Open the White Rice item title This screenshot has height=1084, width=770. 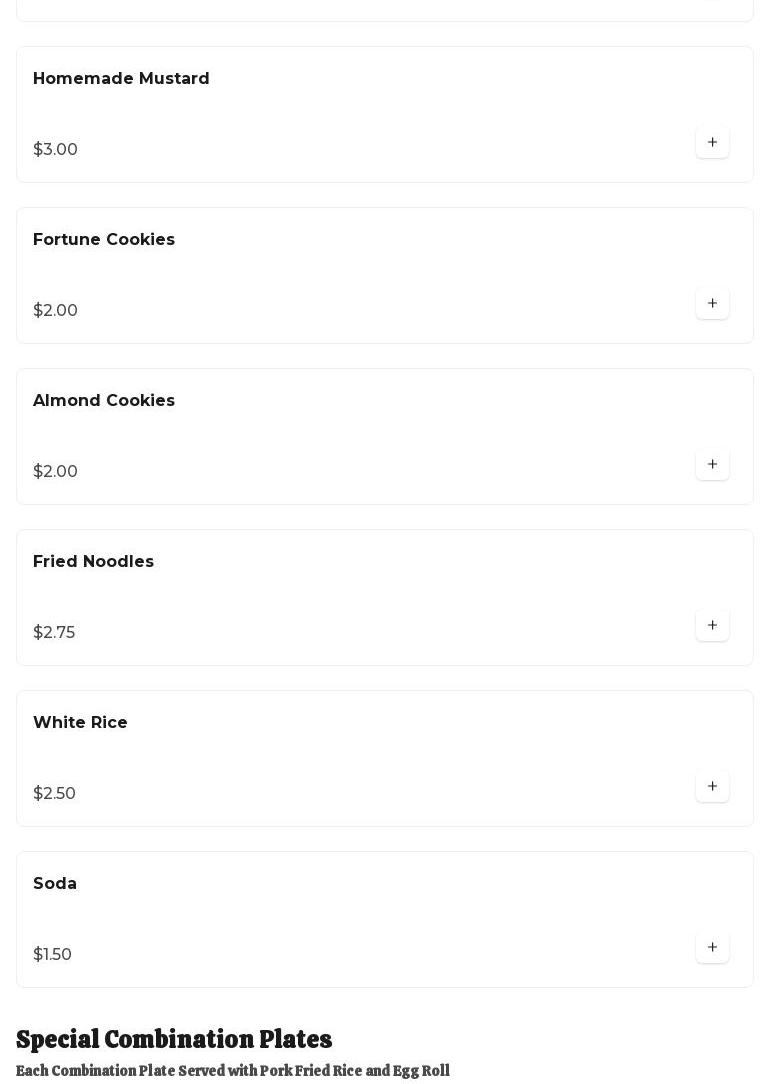click(x=80, y=722)
